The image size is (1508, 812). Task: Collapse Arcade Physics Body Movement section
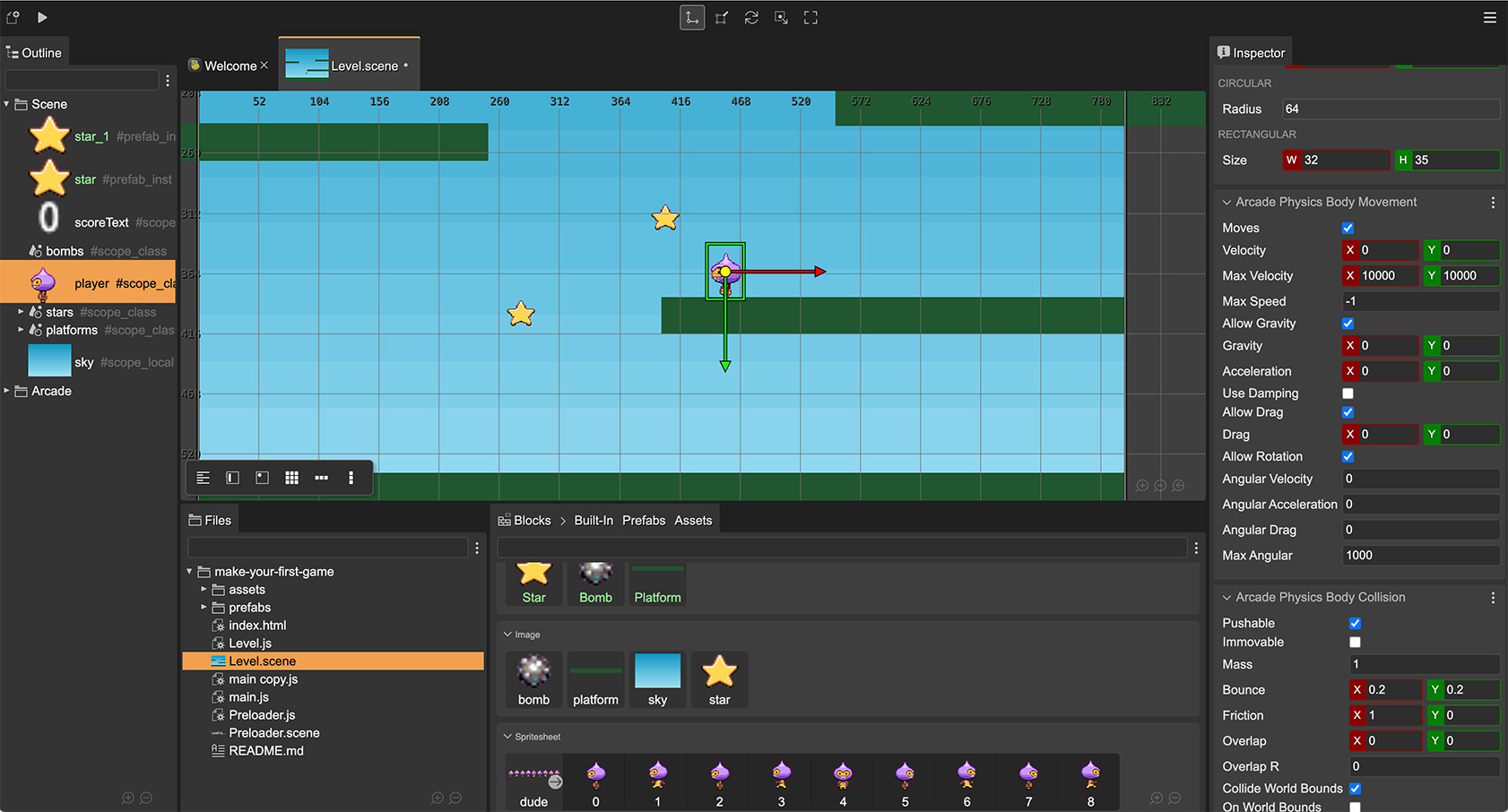tap(1226, 203)
